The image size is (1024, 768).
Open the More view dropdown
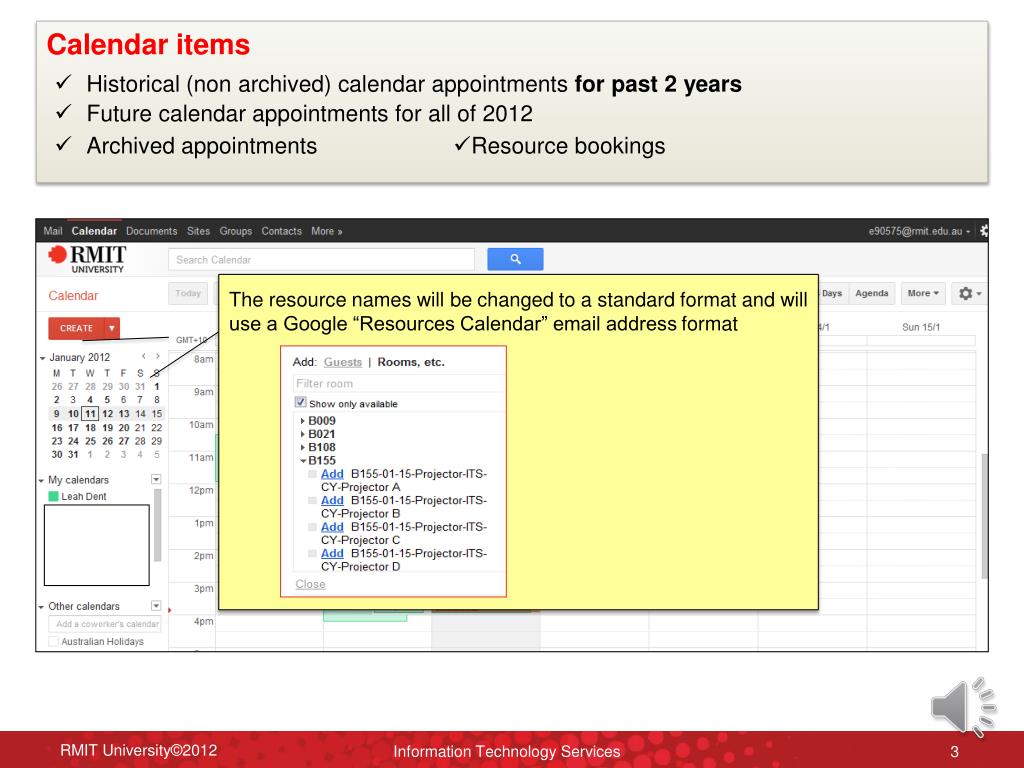click(x=923, y=294)
